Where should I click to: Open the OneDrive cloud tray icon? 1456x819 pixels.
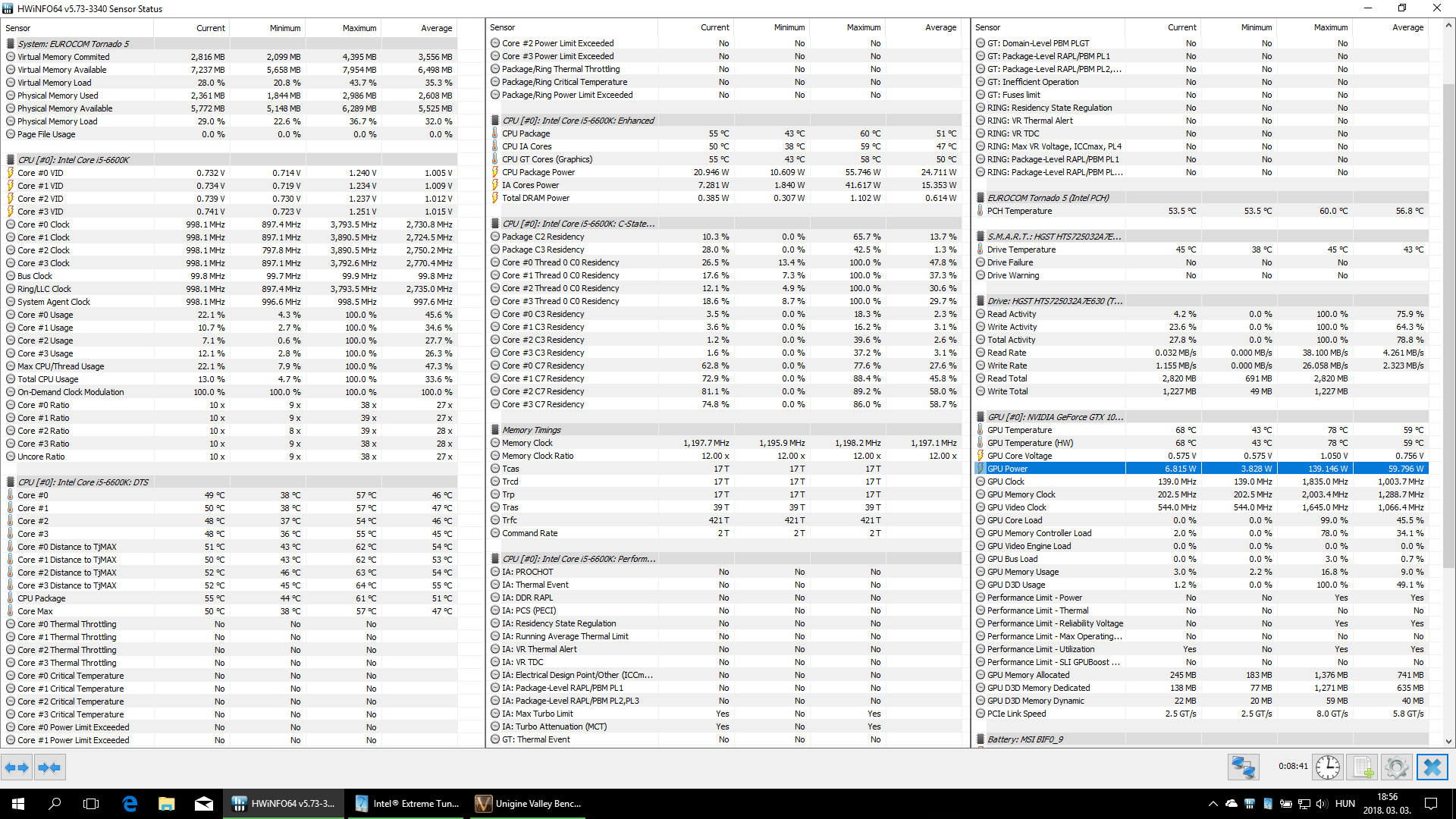tap(1231, 804)
